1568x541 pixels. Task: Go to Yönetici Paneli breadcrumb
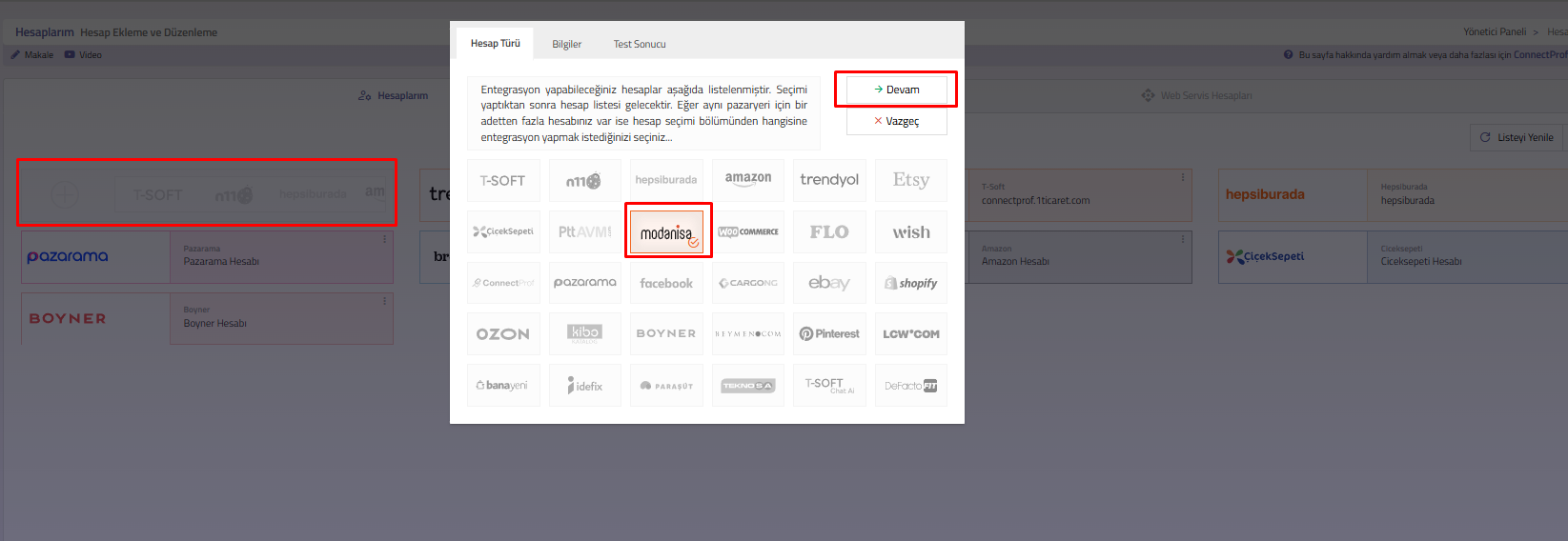(x=1495, y=31)
